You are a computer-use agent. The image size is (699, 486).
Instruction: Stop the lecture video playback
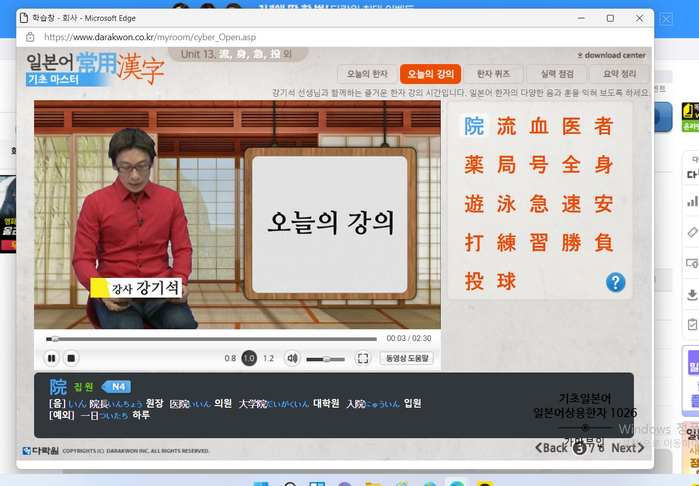click(71, 358)
